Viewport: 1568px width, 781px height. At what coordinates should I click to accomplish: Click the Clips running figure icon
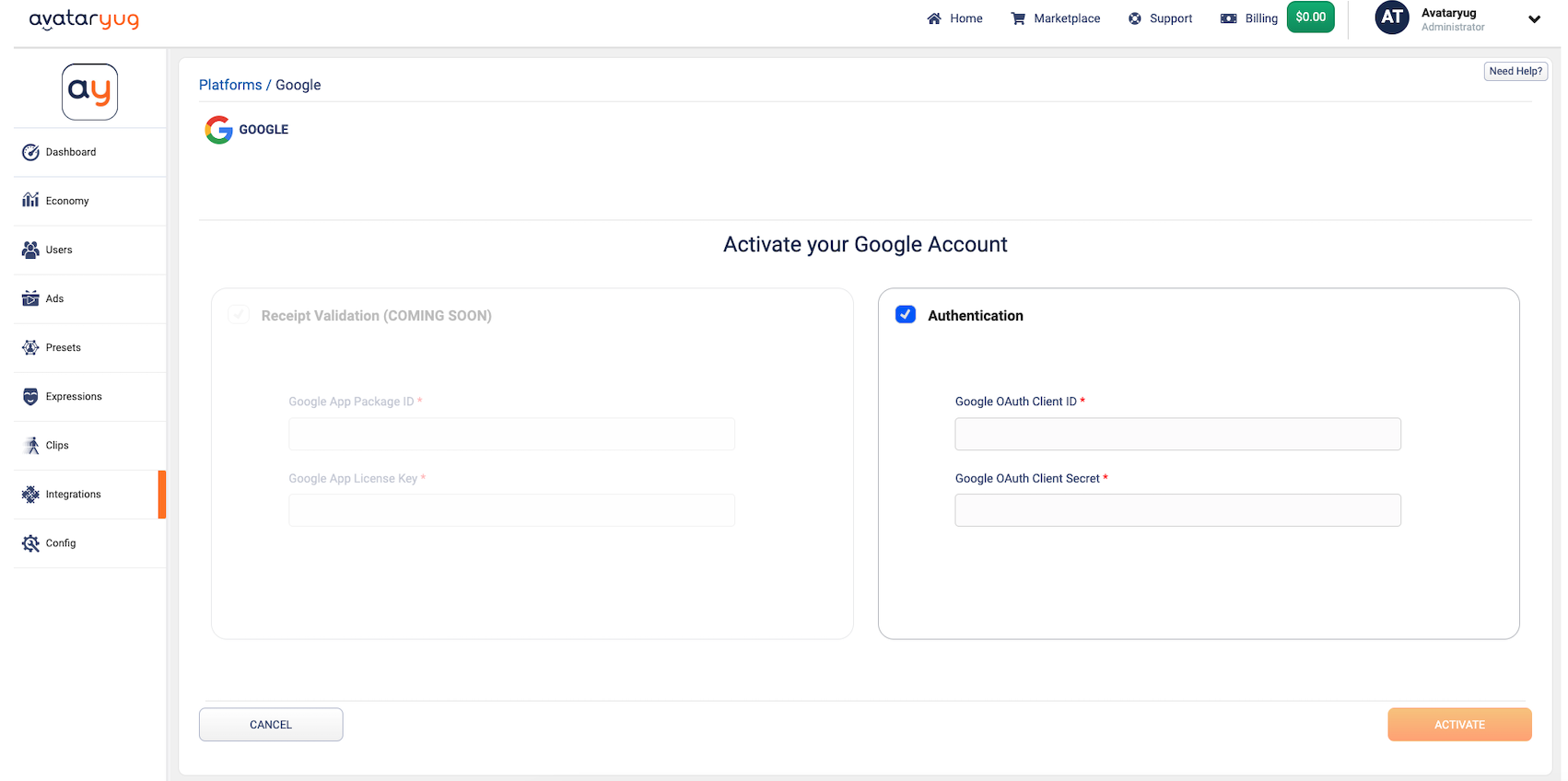tap(30, 445)
